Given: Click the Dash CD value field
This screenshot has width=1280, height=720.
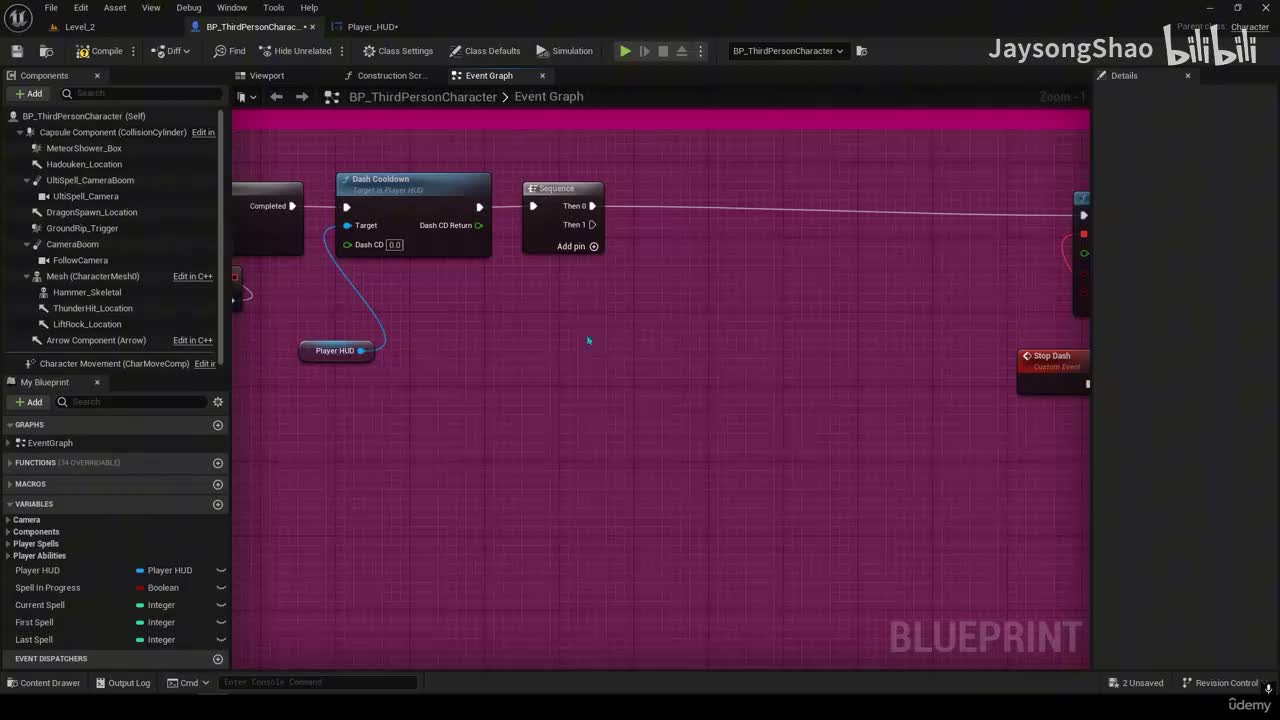Looking at the screenshot, I should (395, 245).
